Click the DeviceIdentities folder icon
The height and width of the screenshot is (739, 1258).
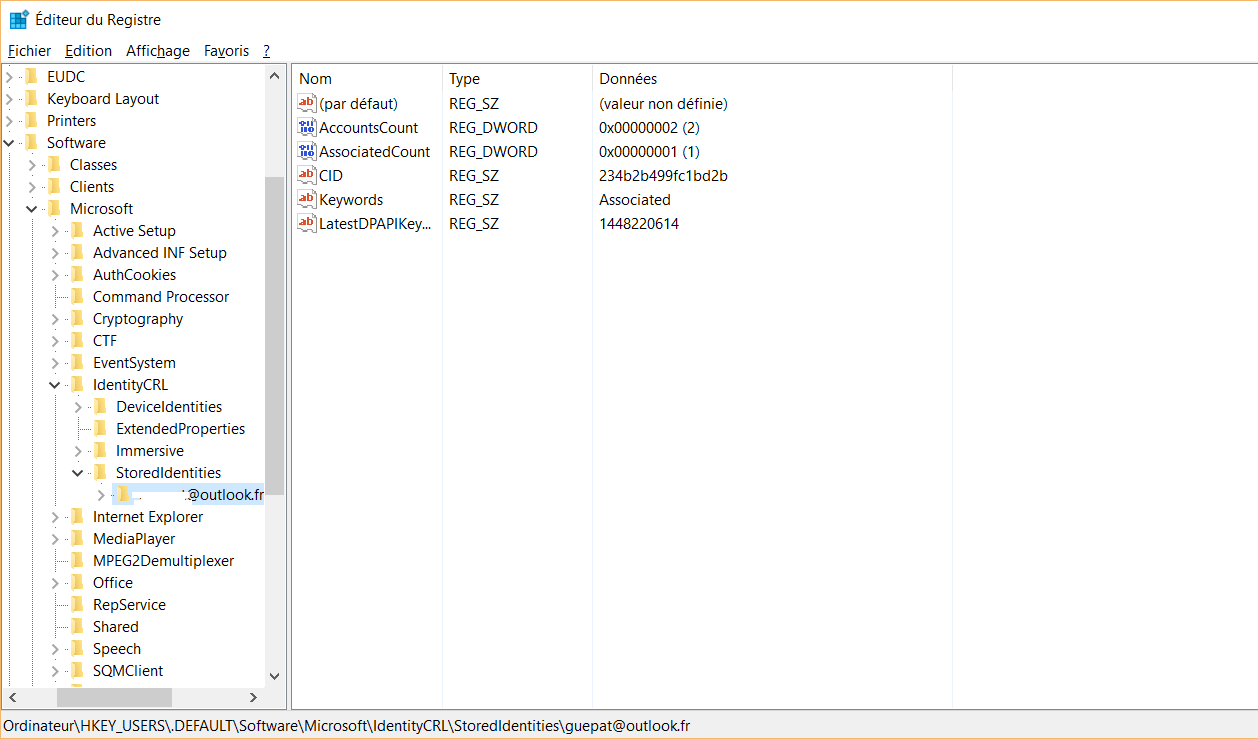tap(100, 406)
